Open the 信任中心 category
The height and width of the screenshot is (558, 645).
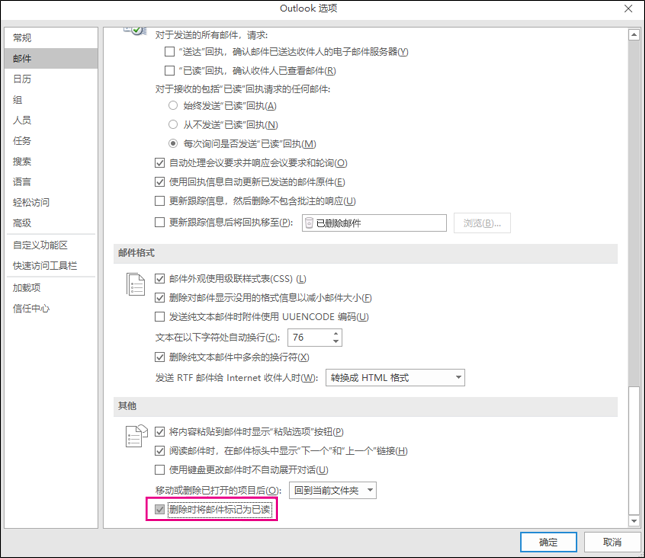[x=51, y=308]
